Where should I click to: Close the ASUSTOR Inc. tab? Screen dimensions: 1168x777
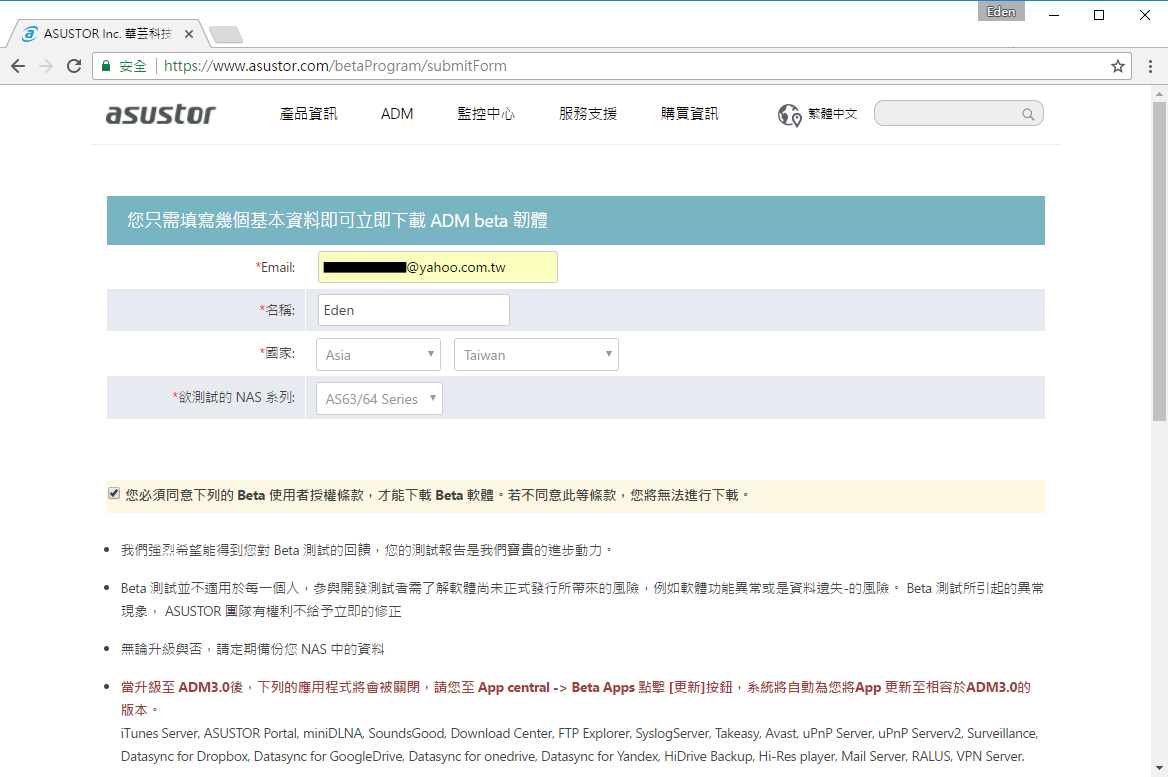coord(188,34)
